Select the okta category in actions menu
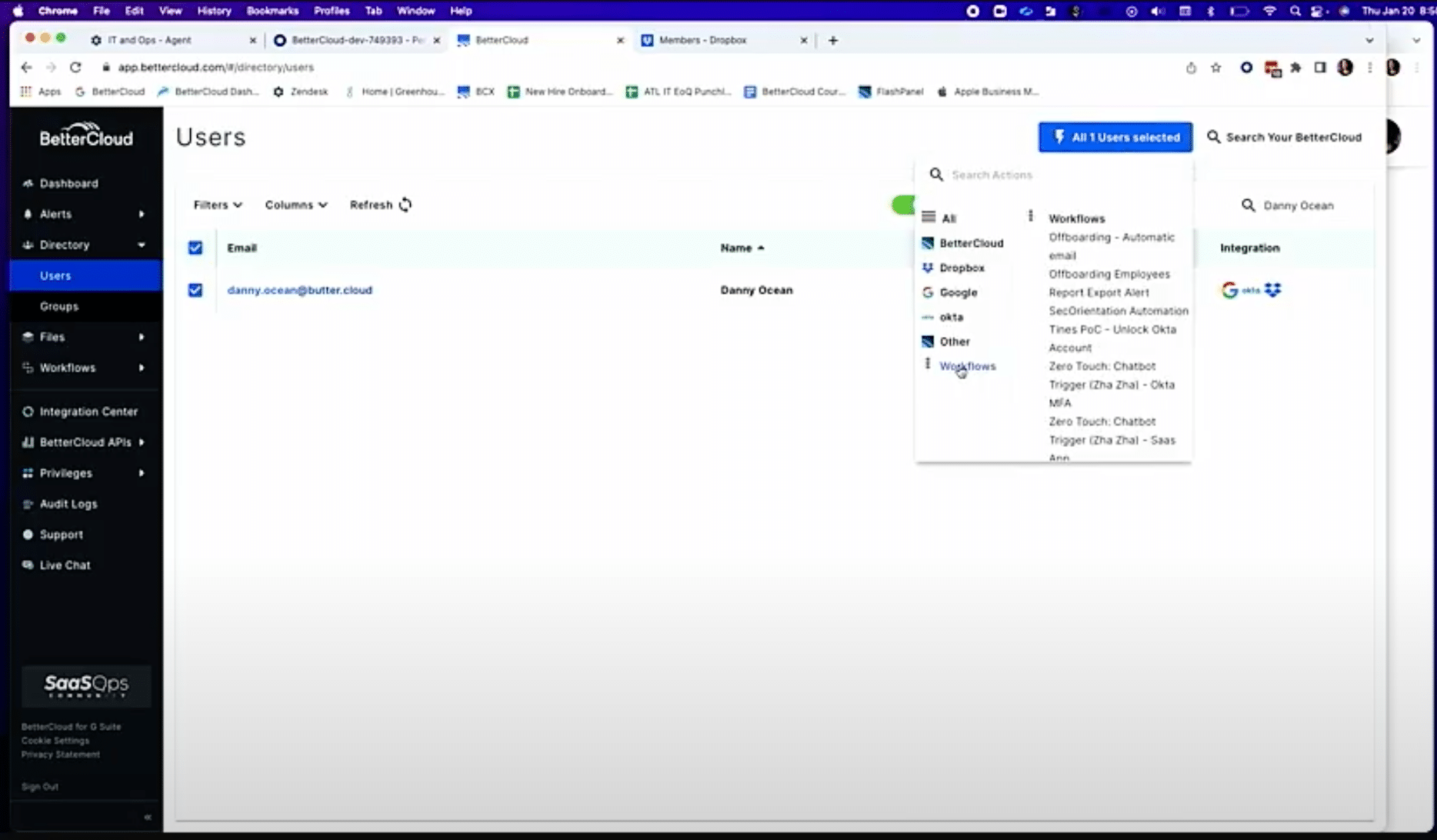1437x840 pixels. tap(943, 317)
